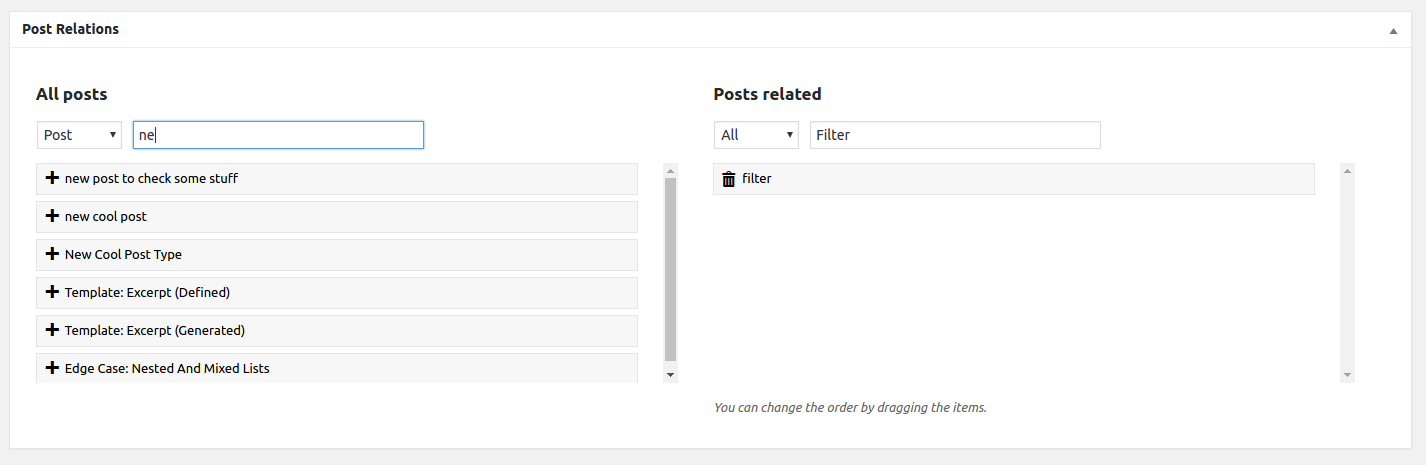1426x465 pixels.
Task: Remove 'filter' post with trash icon
Action: (729, 179)
